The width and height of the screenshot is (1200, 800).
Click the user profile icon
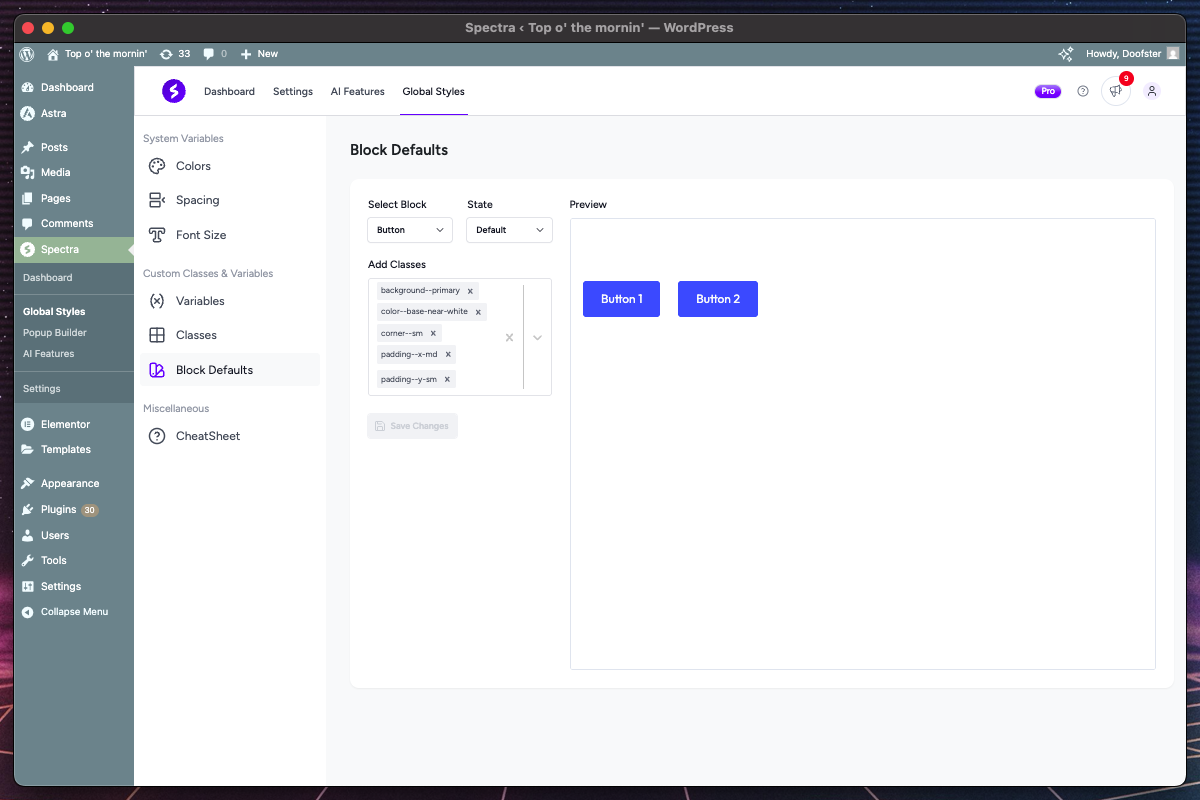(1151, 91)
